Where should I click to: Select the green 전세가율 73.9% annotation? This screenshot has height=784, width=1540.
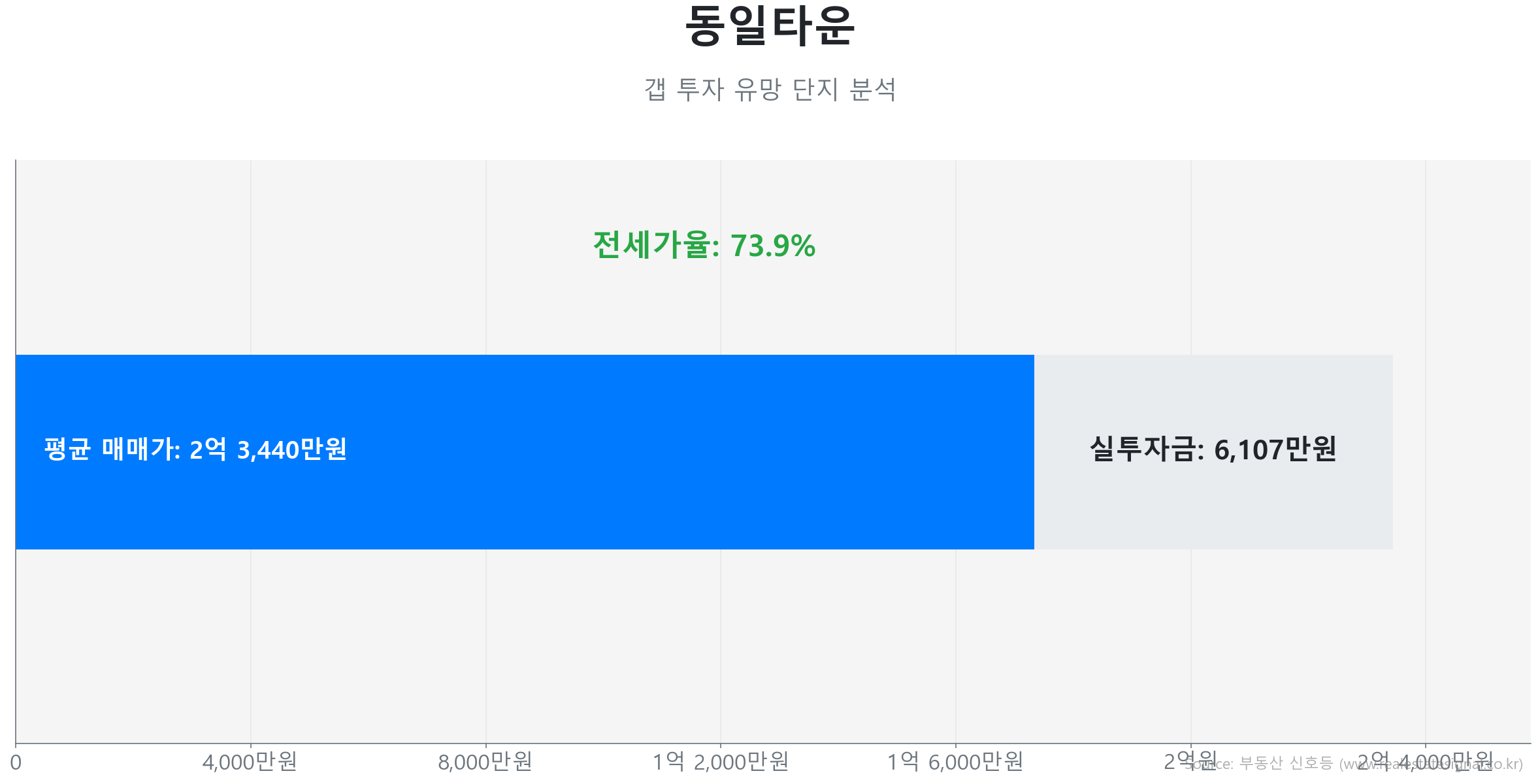tap(704, 246)
